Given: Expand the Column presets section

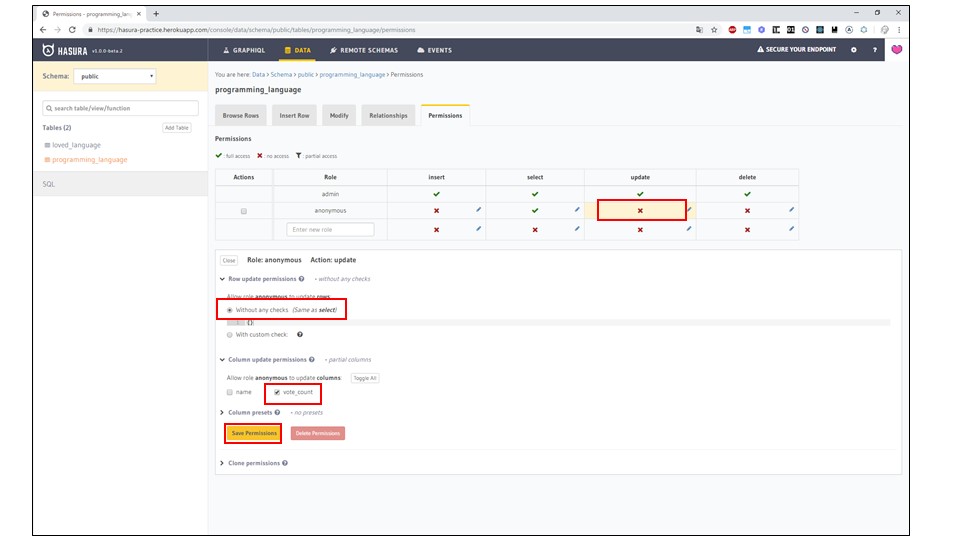Looking at the screenshot, I should [222, 412].
